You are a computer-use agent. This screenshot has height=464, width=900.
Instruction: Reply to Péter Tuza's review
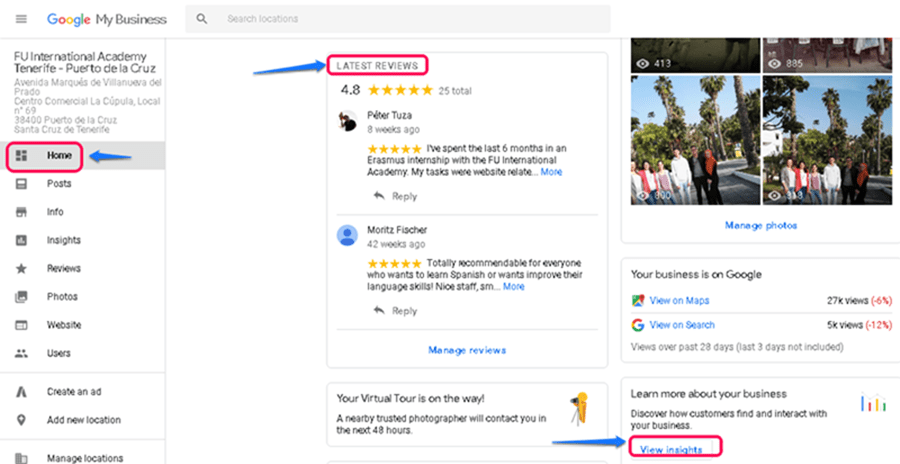click(x=395, y=196)
